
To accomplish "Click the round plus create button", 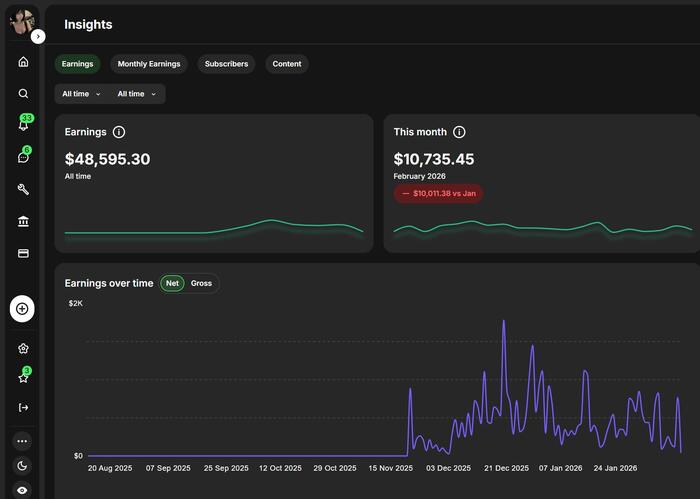I will pyautogui.click(x=23, y=308).
